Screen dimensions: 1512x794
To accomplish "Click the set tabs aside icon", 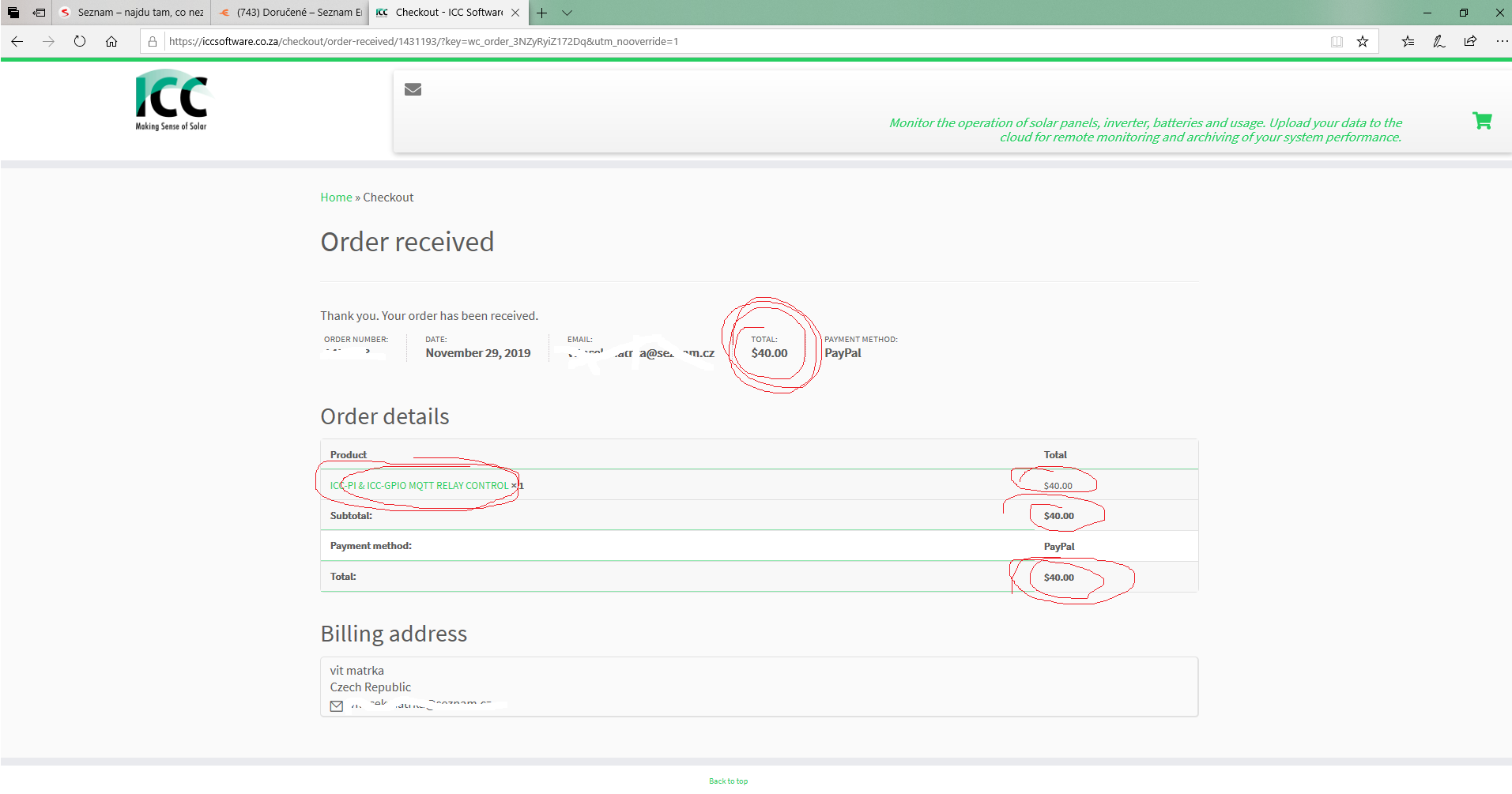I will [39, 13].
